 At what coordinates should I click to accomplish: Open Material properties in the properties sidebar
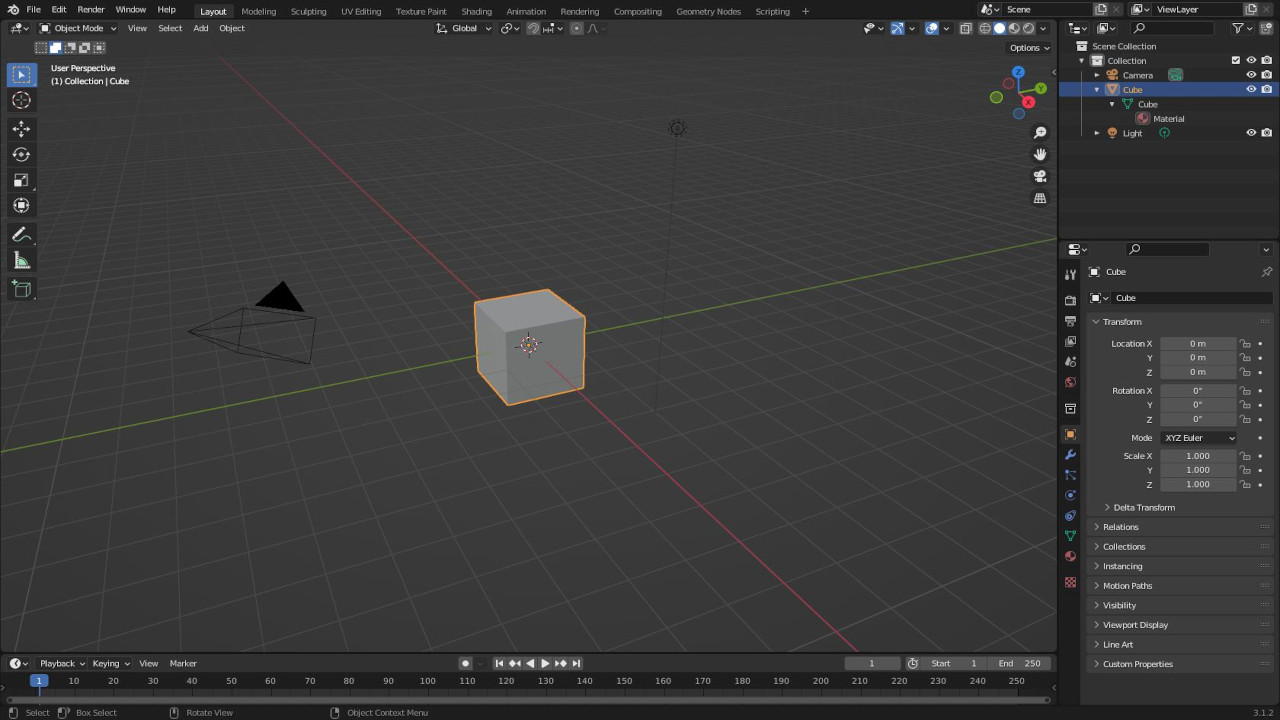point(1070,556)
